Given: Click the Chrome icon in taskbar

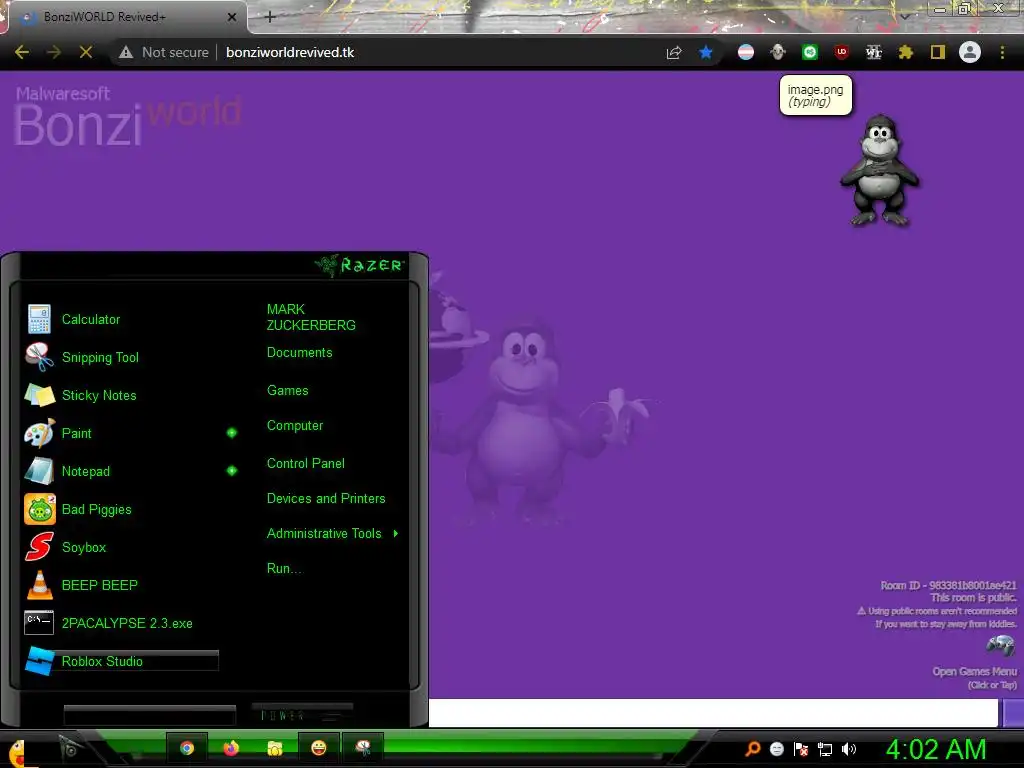Looking at the screenshot, I should [187, 748].
